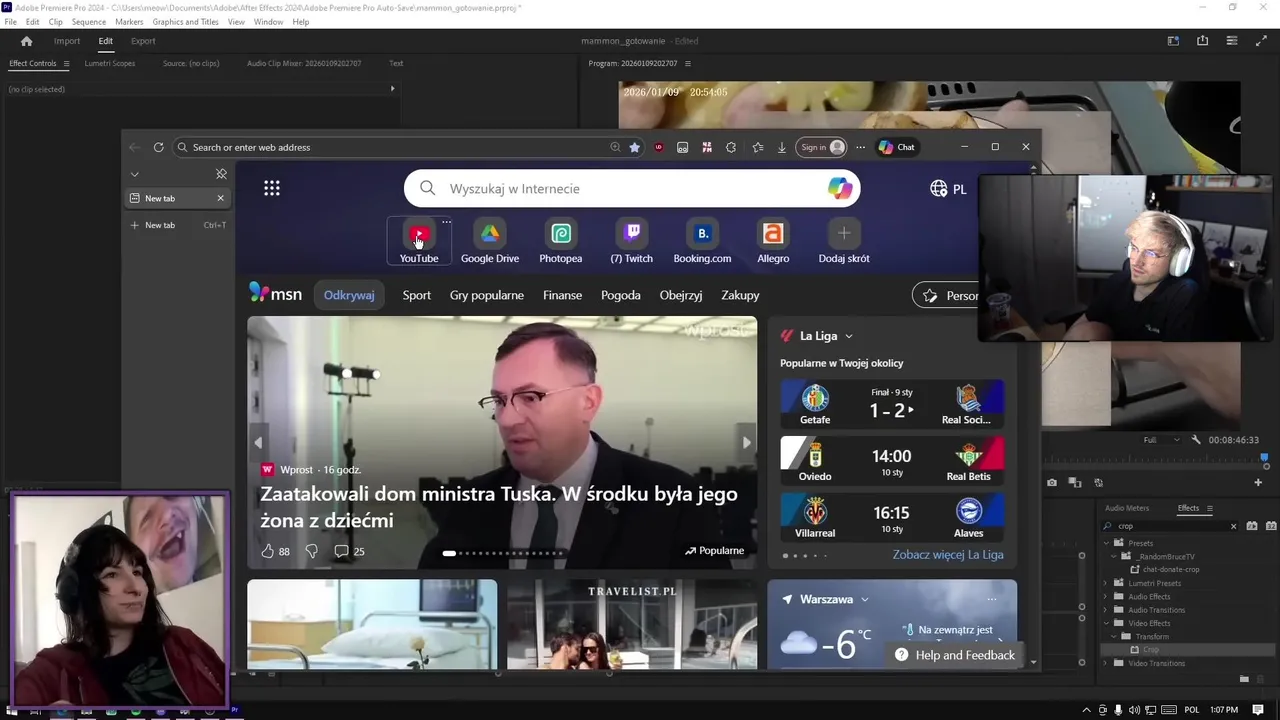Open the Audio Clip Mixer tab
1280x720 pixels.
point(304,63)
